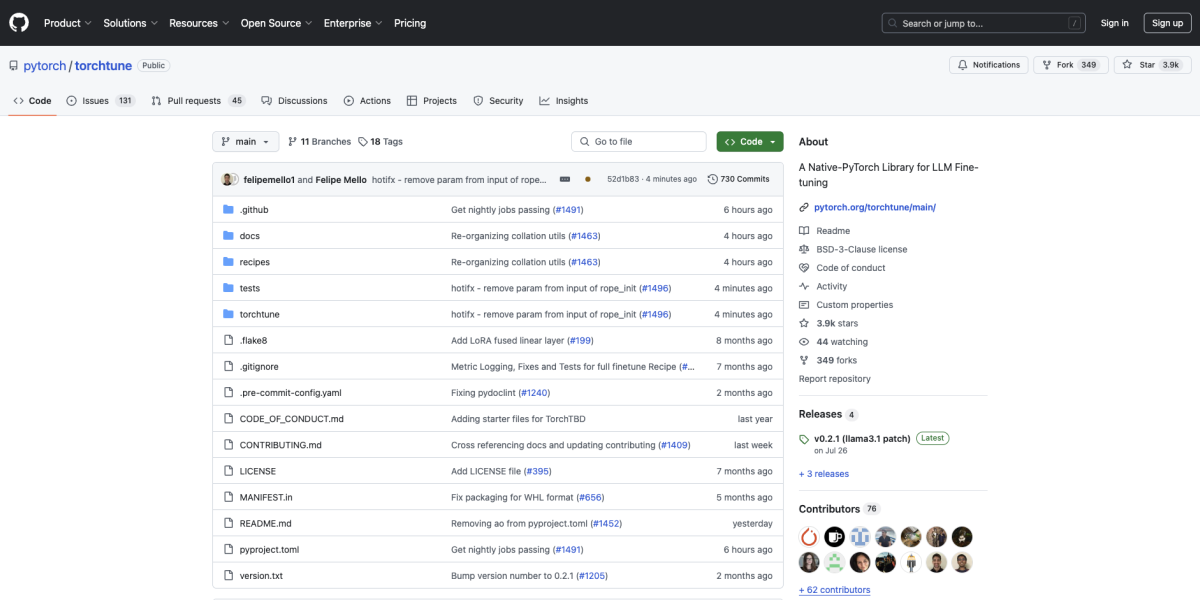The height and width of the screenshot is (600, 1200).
Task: Click the folder icon for .github
Action: (228, 210)
